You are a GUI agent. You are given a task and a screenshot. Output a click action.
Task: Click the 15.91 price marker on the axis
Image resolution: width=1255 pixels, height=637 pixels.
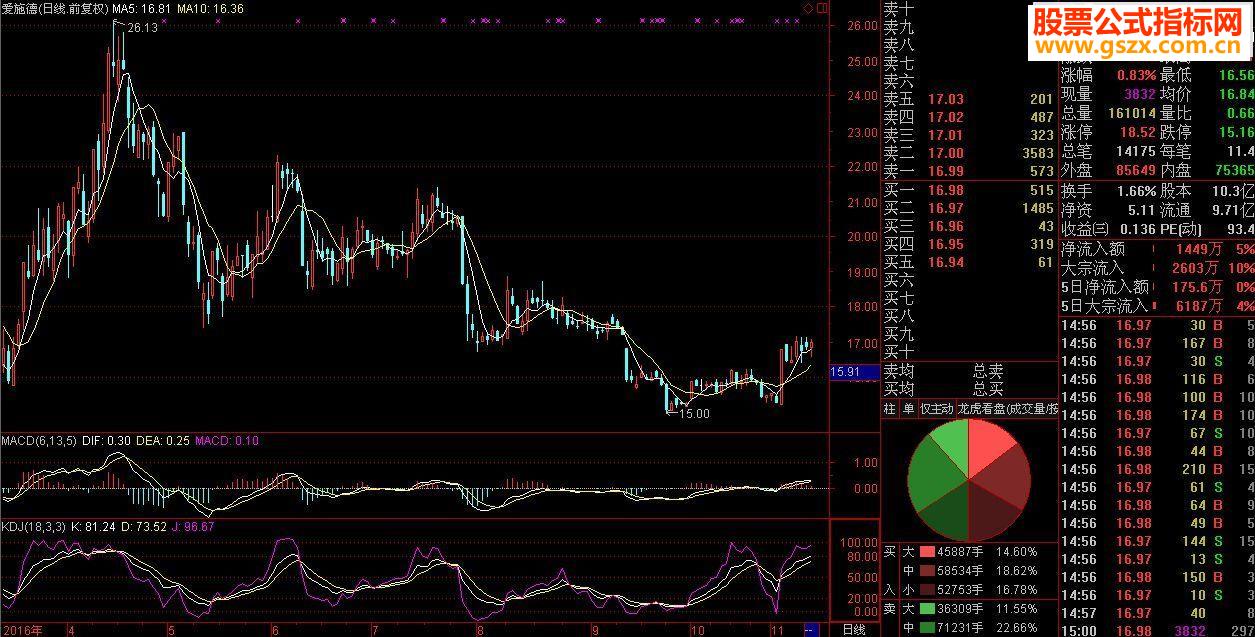coord(845,372)
